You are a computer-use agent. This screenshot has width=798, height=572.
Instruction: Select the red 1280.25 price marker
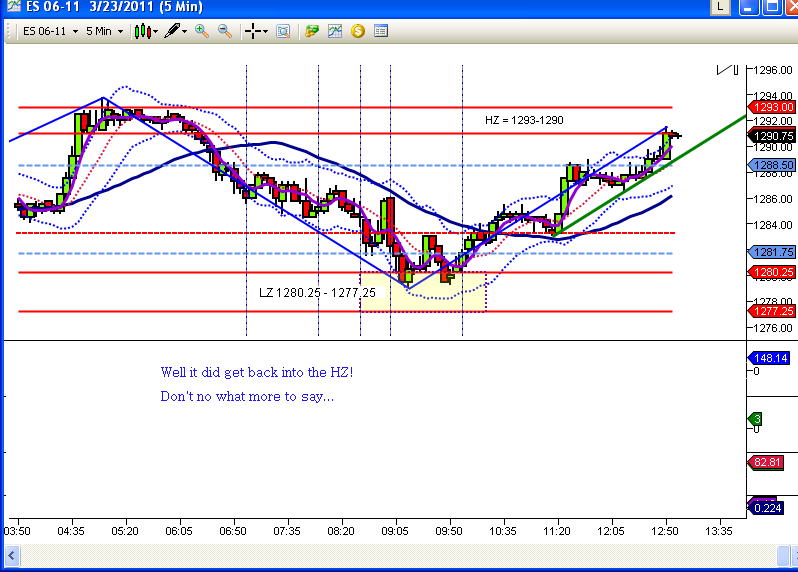pos(773,272)
